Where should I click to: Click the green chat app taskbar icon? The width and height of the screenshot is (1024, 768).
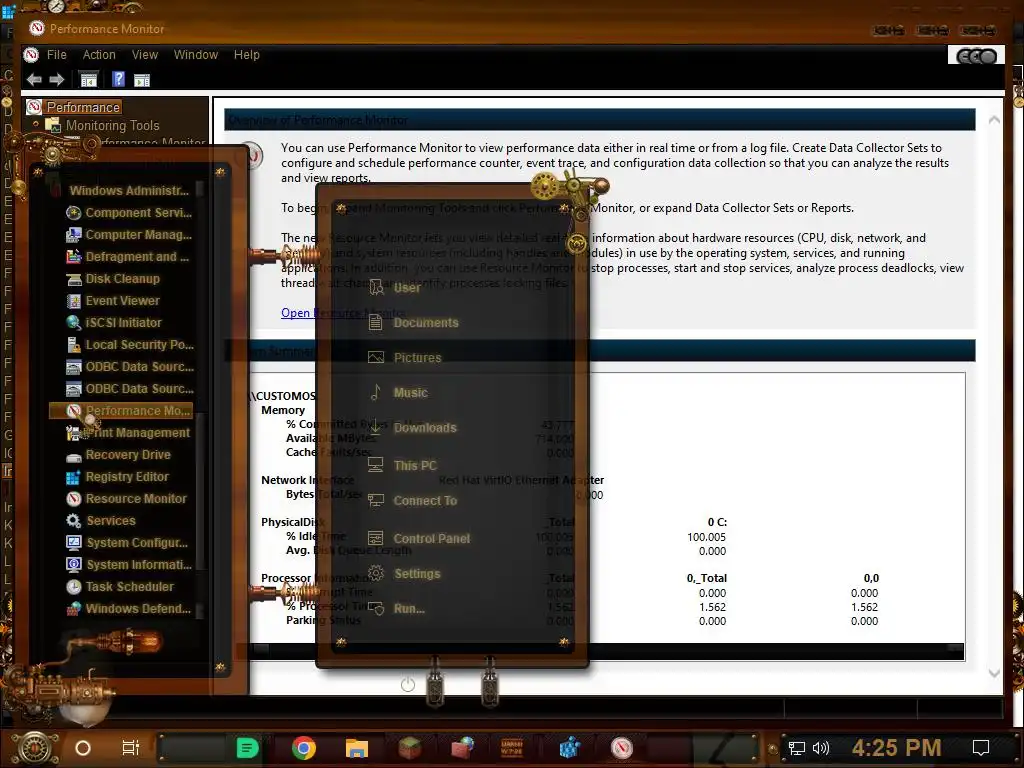pyautogui.click(x=247, y=748)
